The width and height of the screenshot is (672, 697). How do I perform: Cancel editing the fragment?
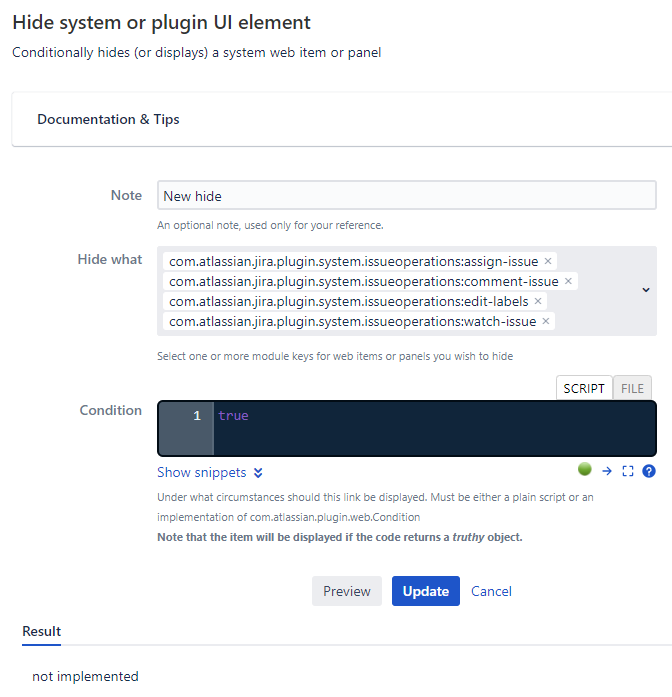(491, 591)
